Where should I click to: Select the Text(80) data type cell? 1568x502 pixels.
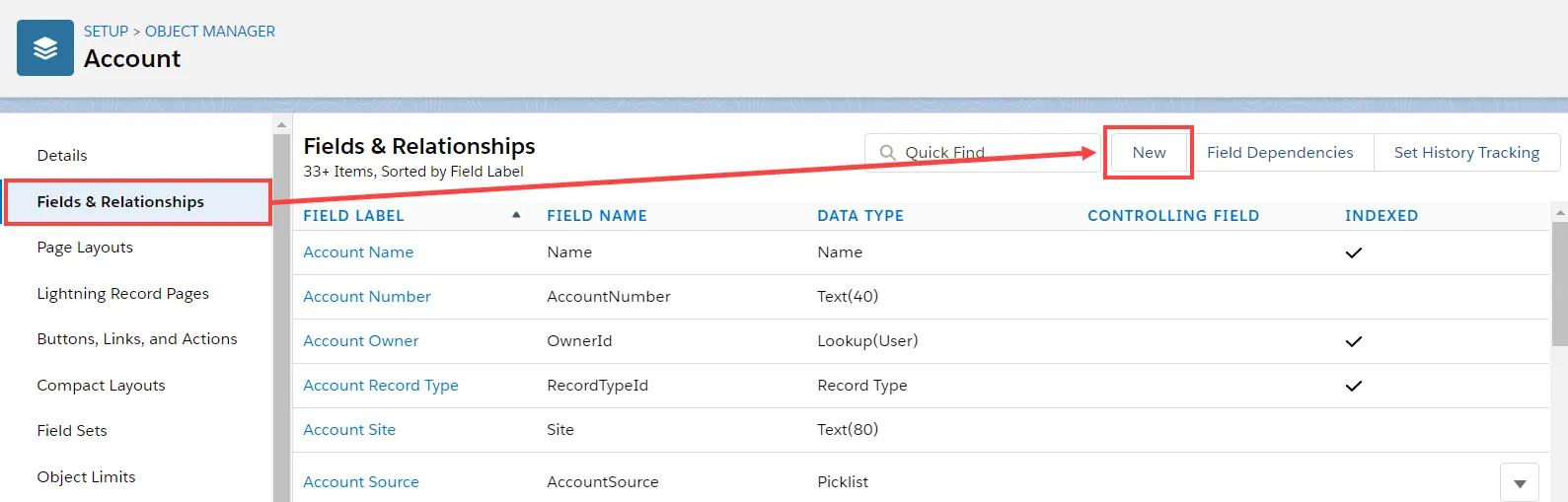coord(848,430)
